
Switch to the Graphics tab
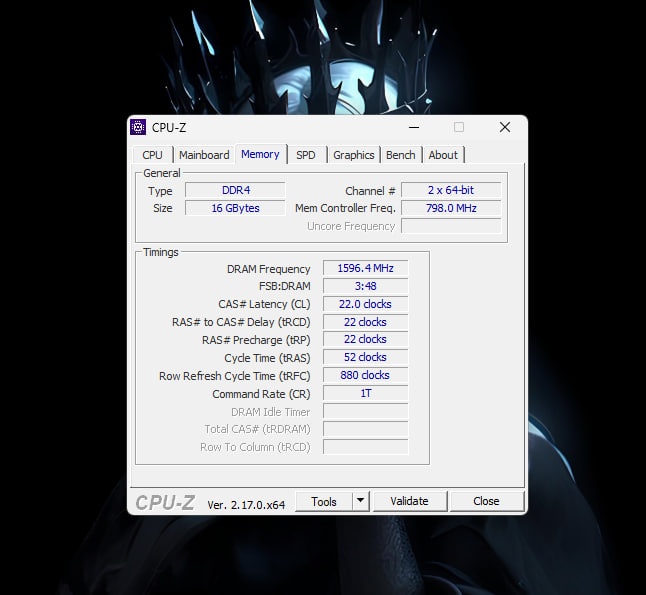click(353, 155)
